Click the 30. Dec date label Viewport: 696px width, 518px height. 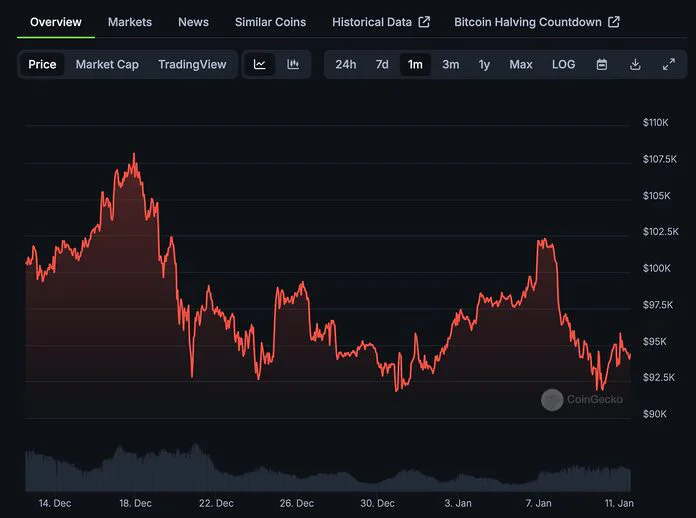click(x=377, y=503)
